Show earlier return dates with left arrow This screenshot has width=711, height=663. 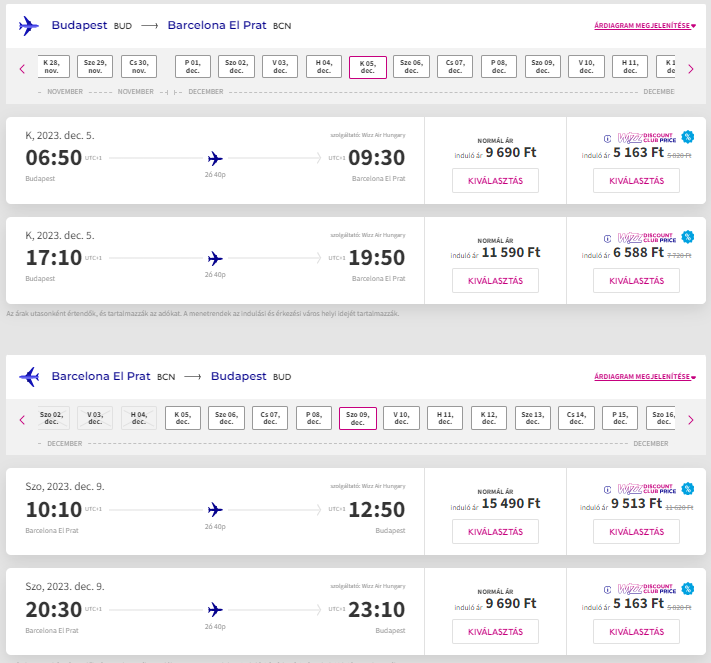(x=22, y=420)
